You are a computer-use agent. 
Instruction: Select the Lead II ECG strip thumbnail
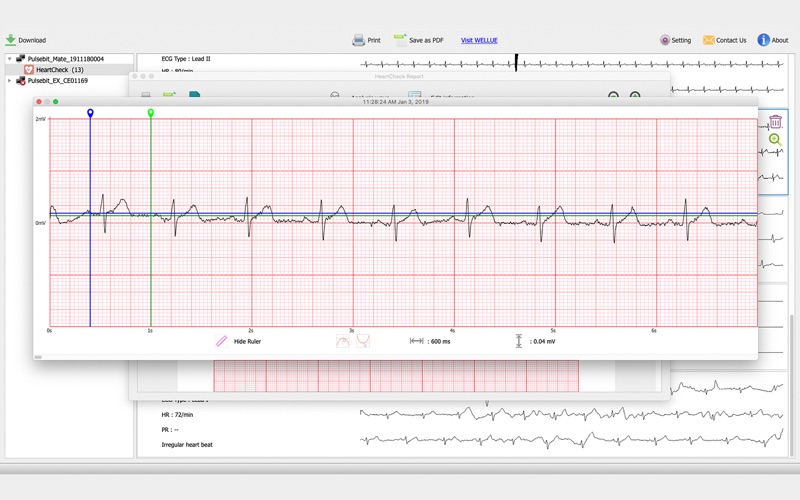[571, 64]
